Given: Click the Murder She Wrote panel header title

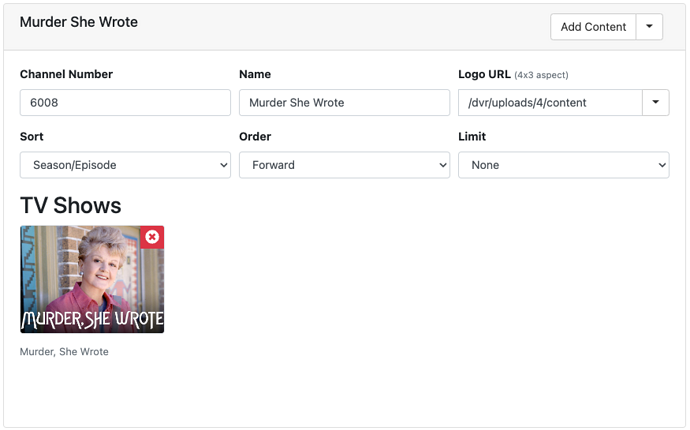Looking at the screenshot, I should (x=79, y=22).
